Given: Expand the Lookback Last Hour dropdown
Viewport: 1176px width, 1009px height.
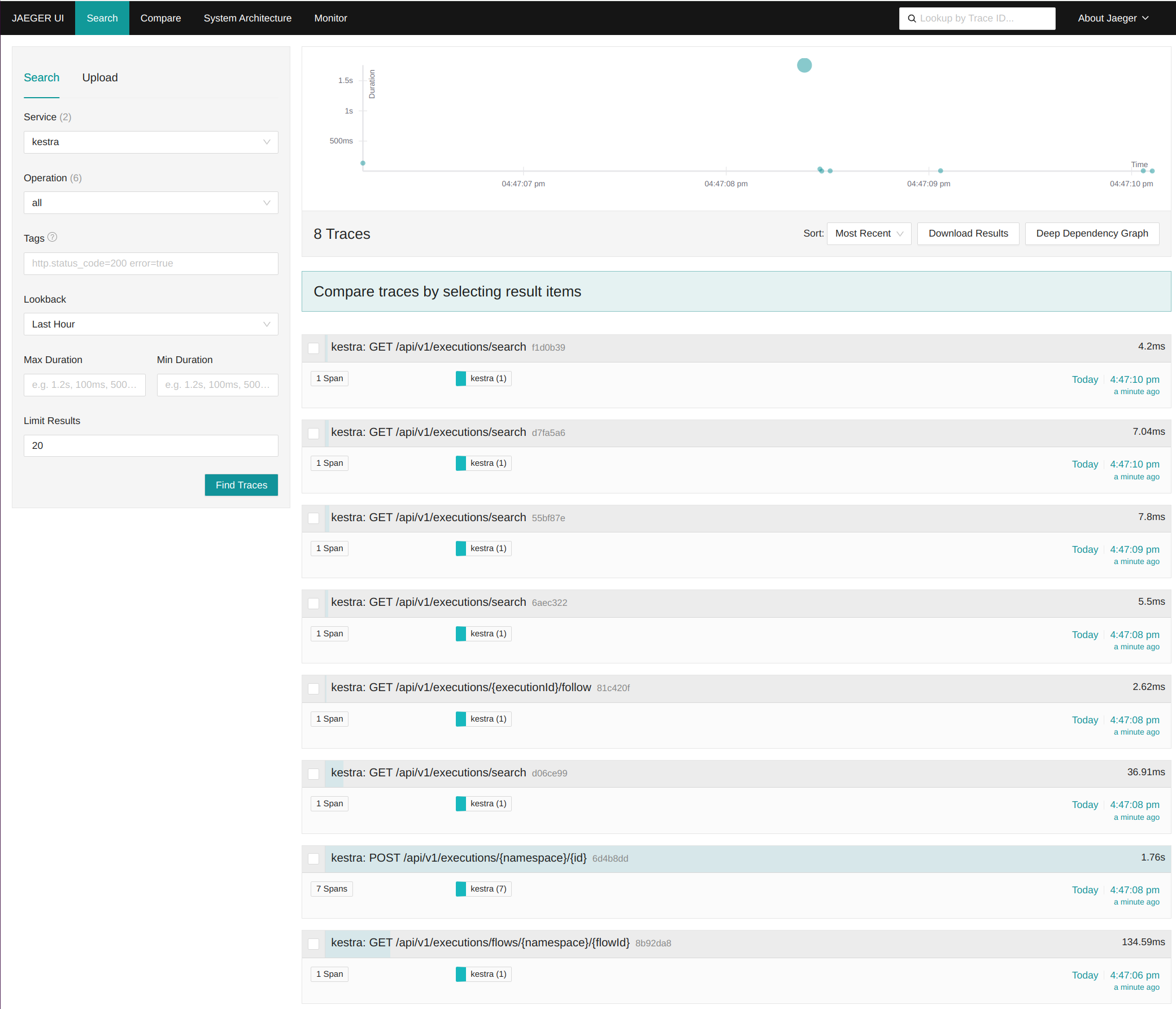Looking at the screenshot, I should pos(150,324).
